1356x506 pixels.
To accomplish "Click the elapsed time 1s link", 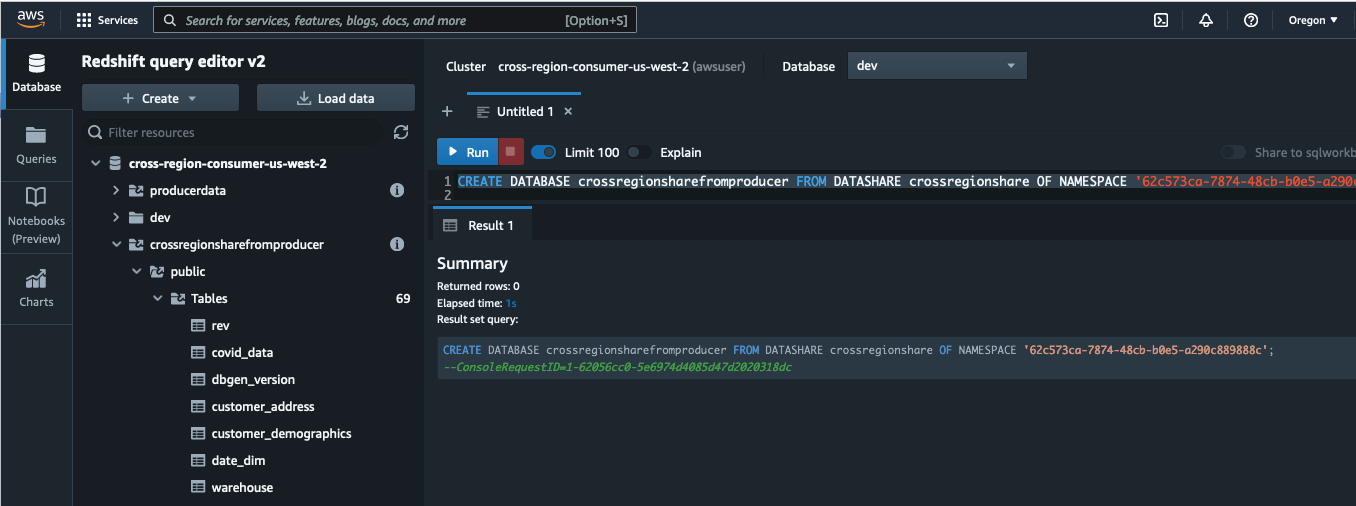I will point(511,303).
